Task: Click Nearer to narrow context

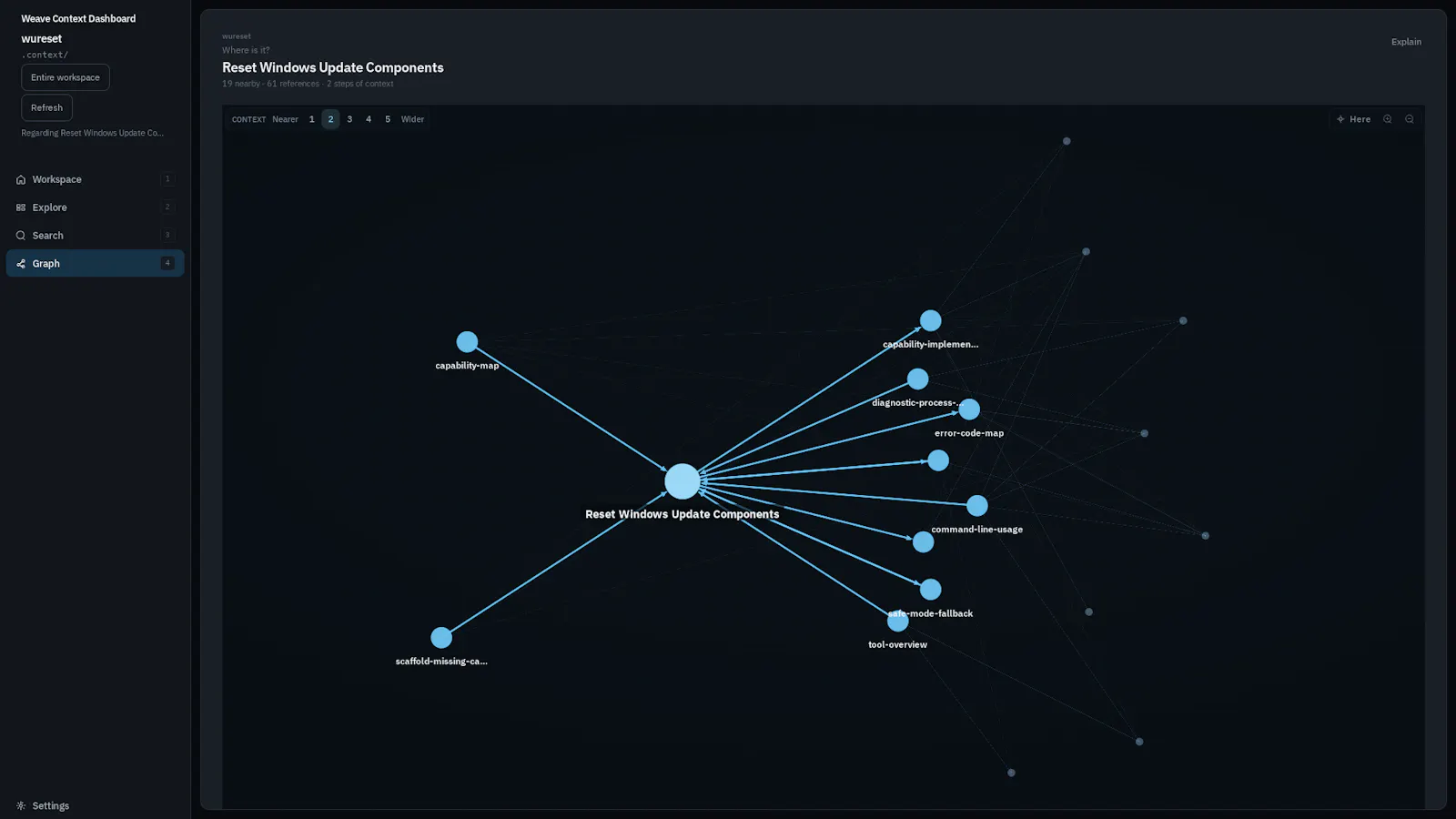Action: 285,119
